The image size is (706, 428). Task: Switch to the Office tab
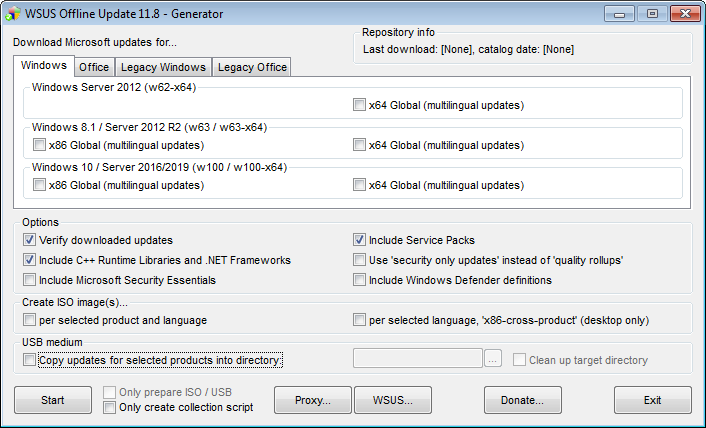(x=94, y=67)
